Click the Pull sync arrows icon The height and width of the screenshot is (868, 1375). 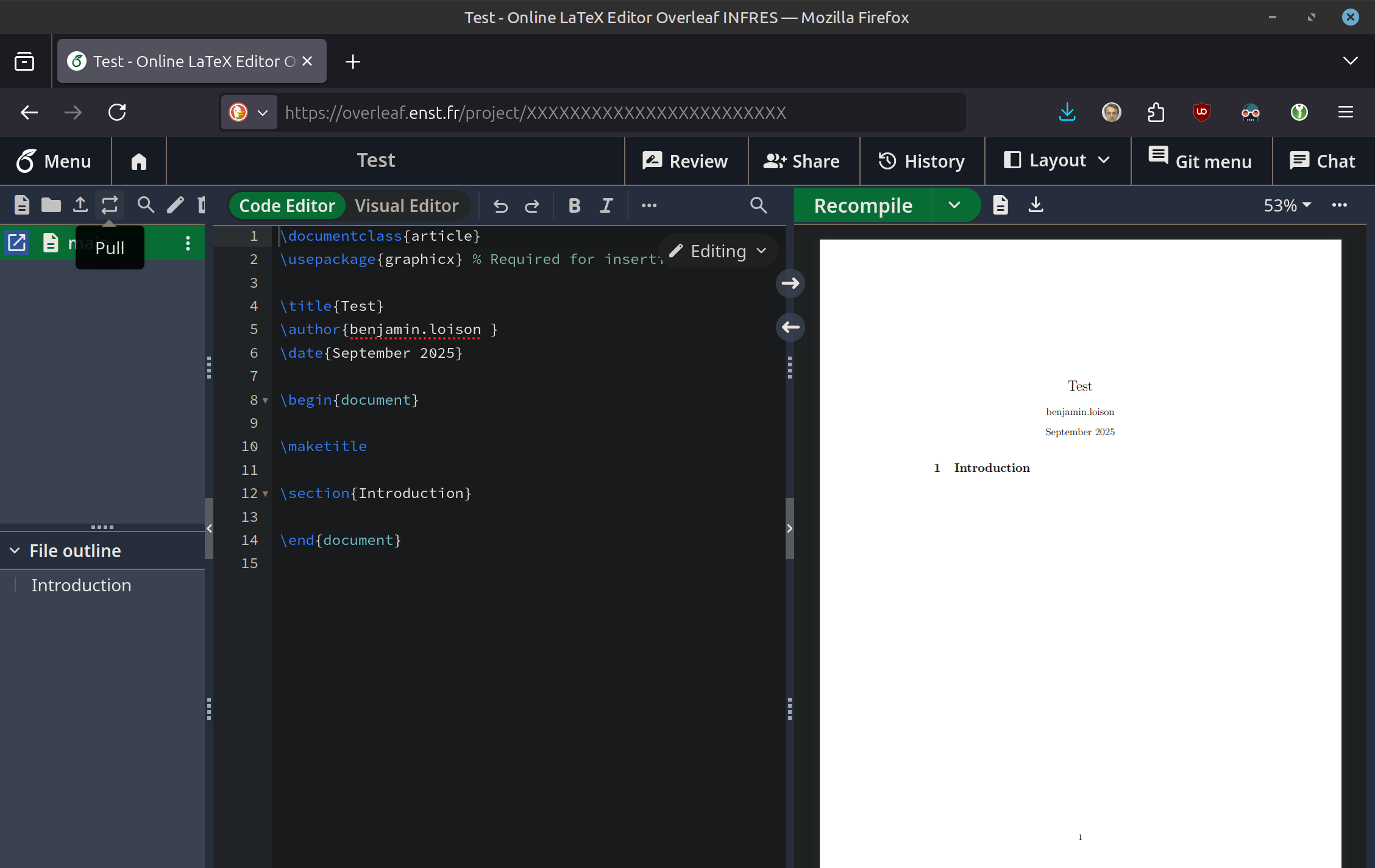tap(110, 205)
